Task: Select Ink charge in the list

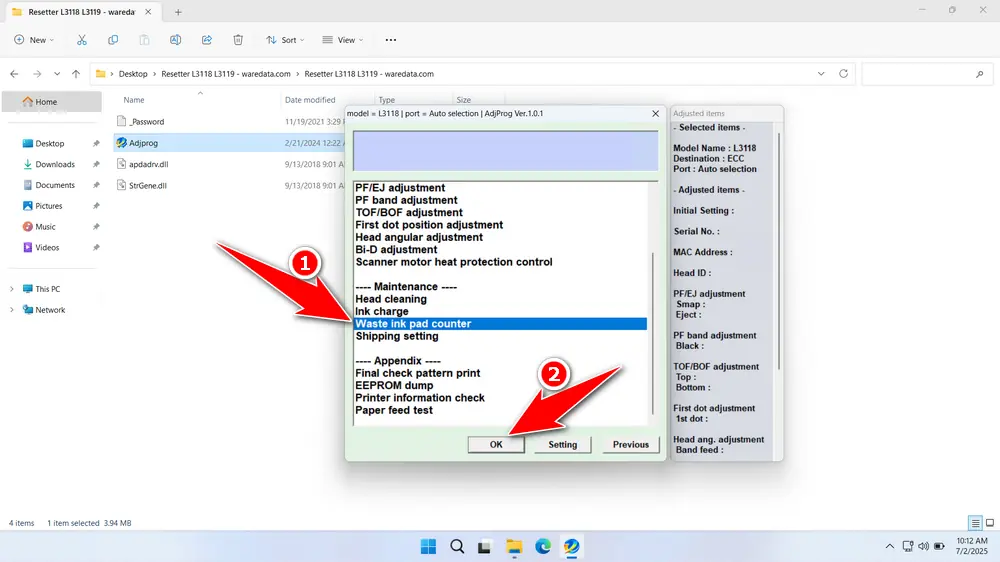Action: point(382,311)
